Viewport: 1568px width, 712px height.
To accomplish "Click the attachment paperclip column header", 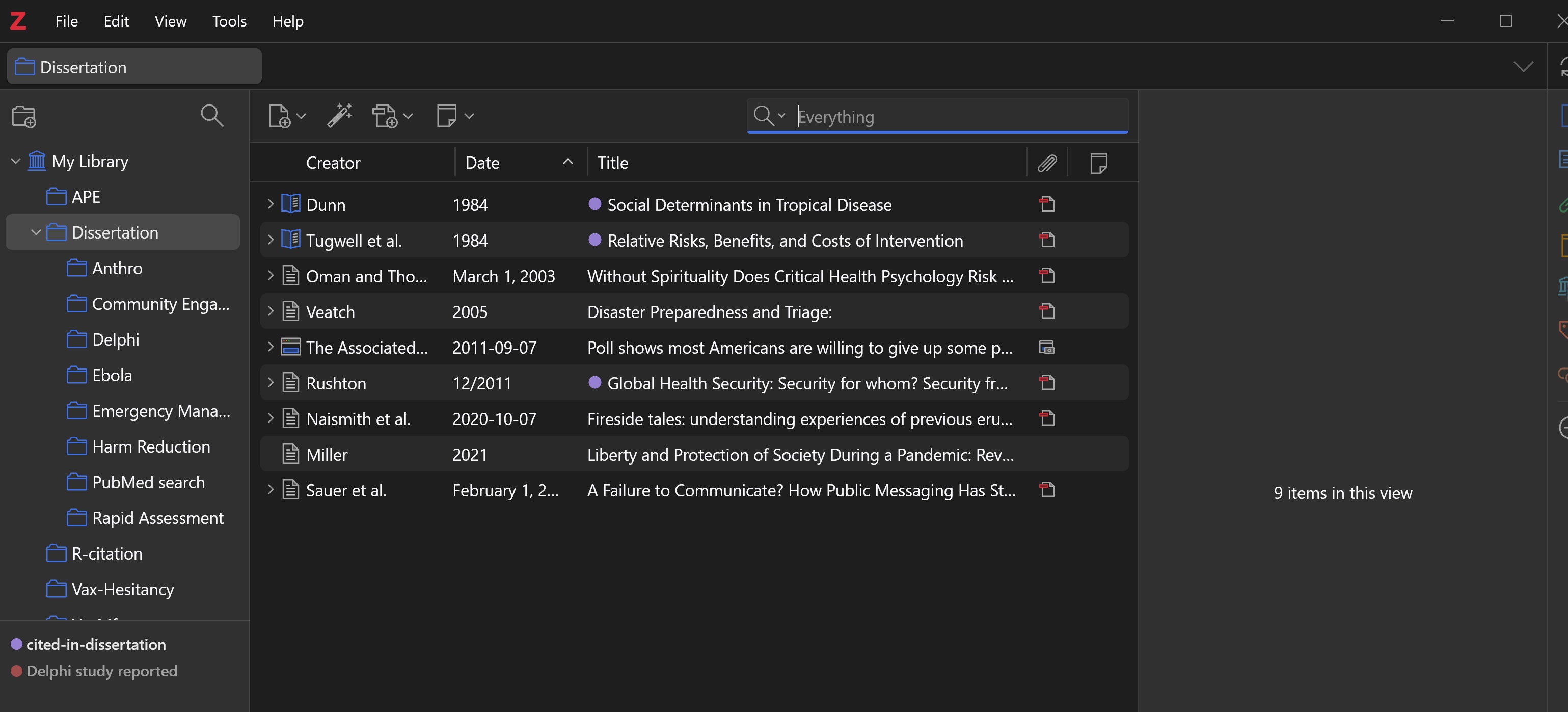I will point(1047,163).
